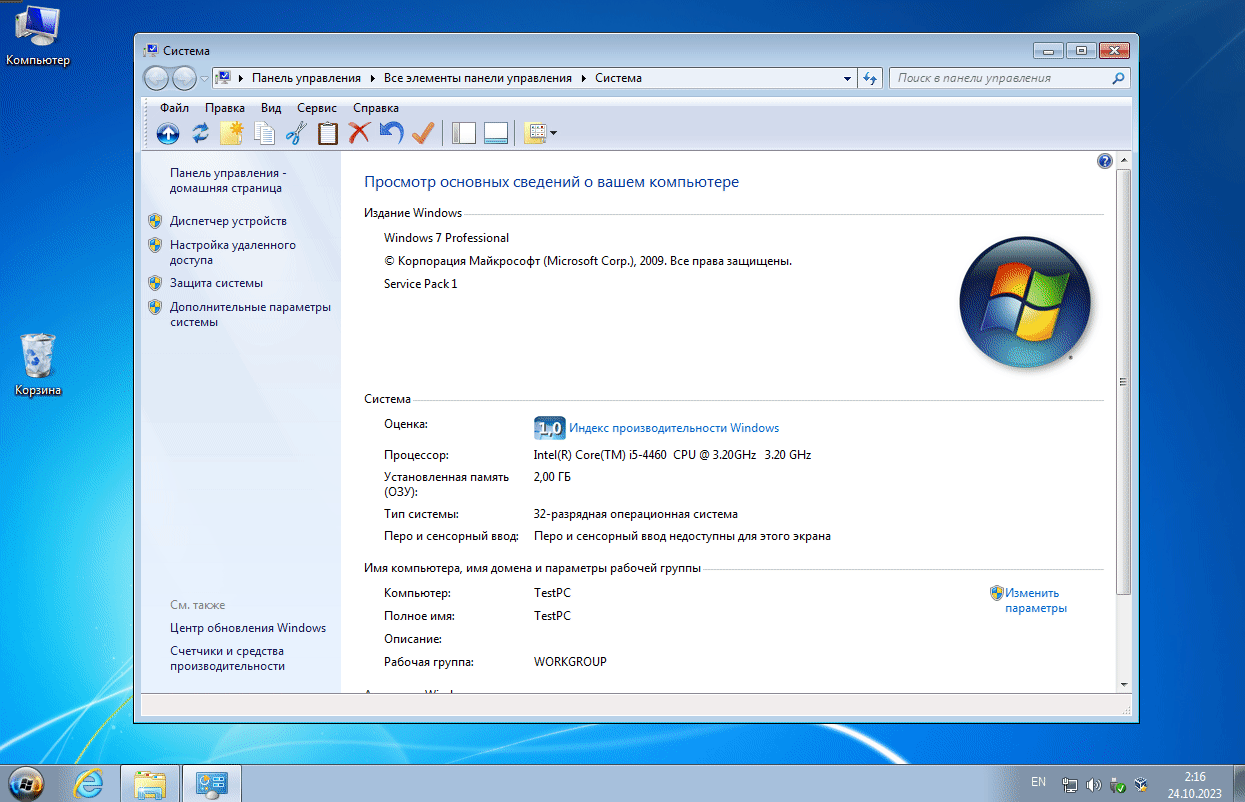Create a new folder via toolbar icon
Viewport: 1245px width, 802px height.
click(x=232, y=133)
